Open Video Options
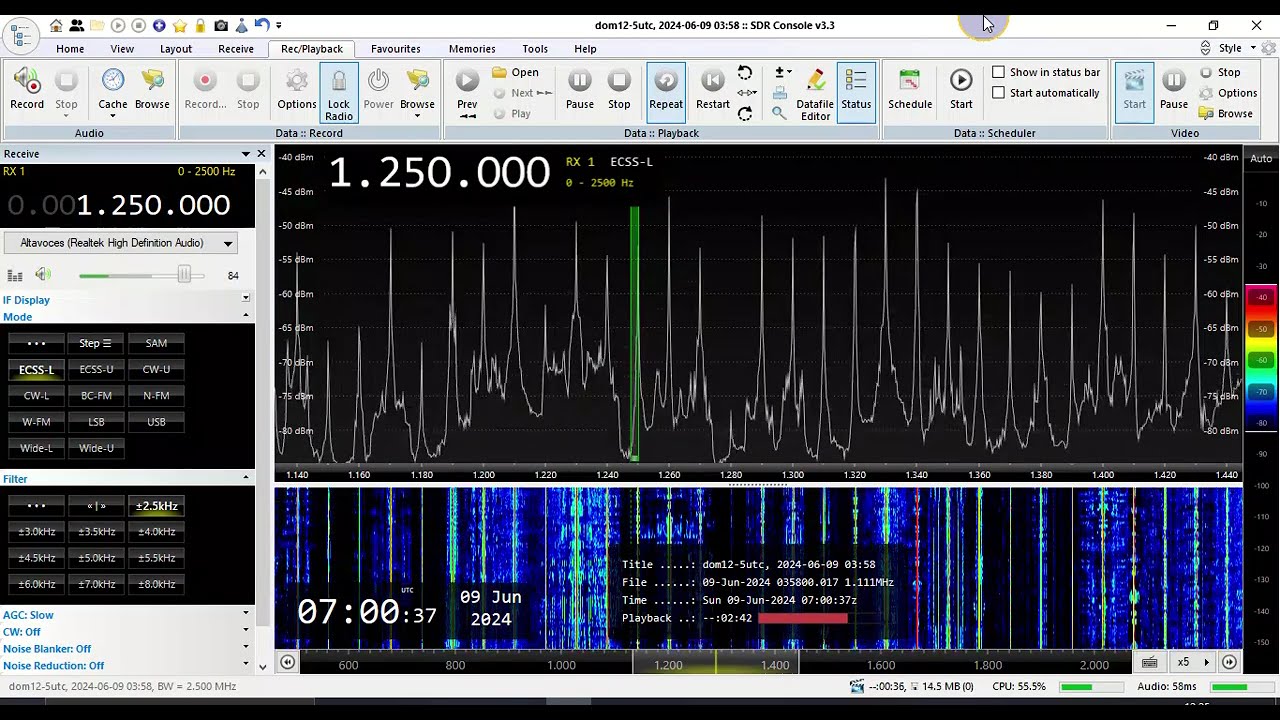The height and width of the screenshot is (720, 1280). 1229,93
